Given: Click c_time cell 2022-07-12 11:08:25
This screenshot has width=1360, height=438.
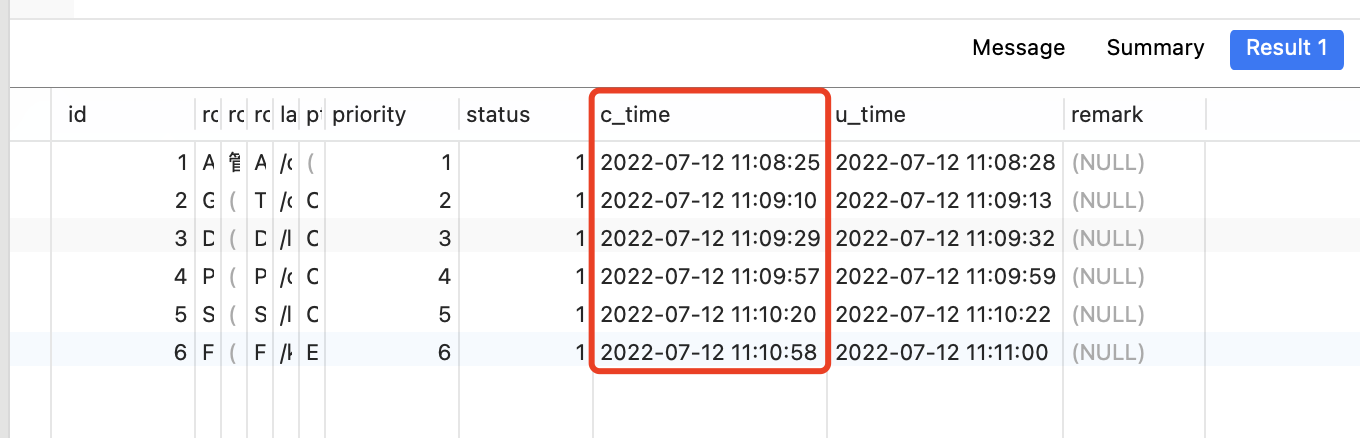Looking at the screenshot, I should [x=709, y=163].
